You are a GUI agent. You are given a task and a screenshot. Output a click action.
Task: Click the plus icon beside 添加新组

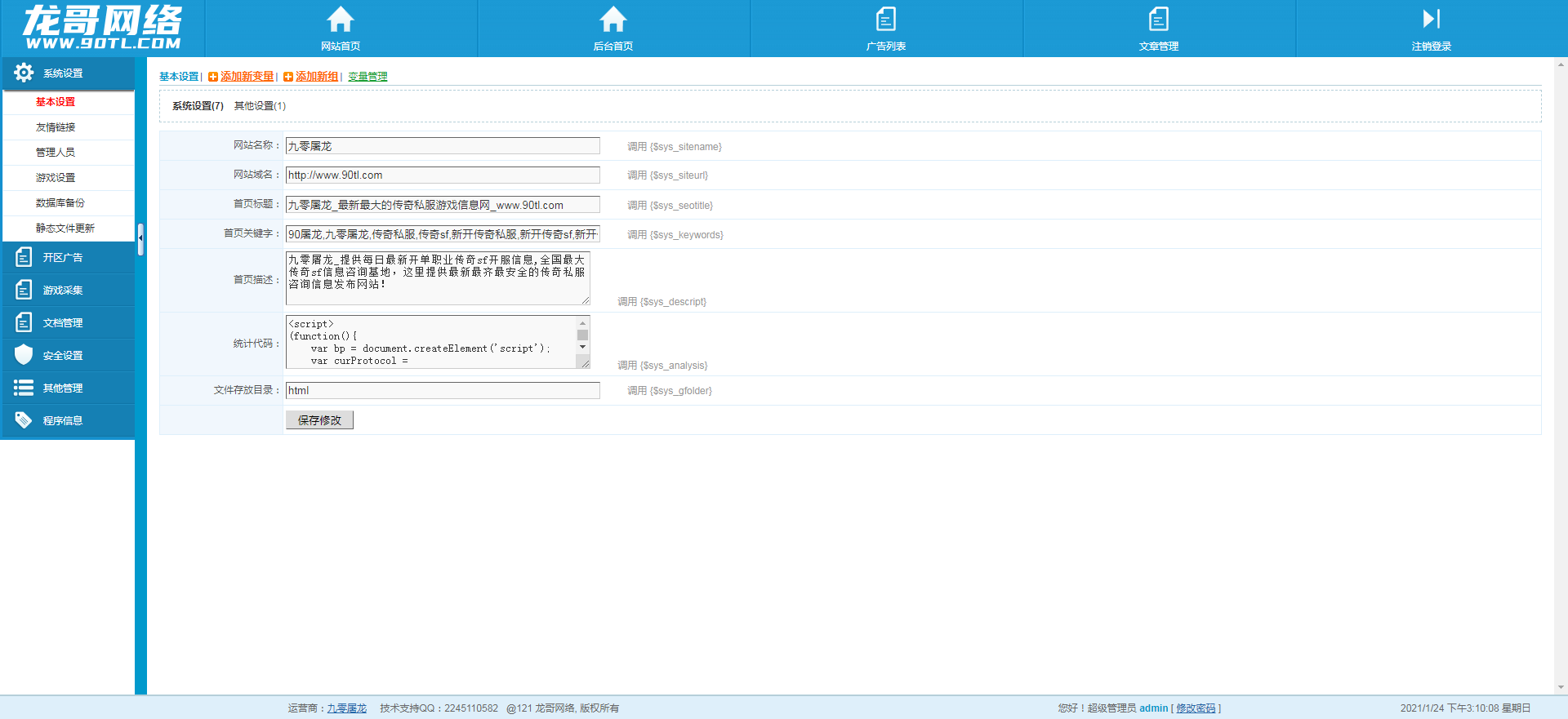pos(288,77)
